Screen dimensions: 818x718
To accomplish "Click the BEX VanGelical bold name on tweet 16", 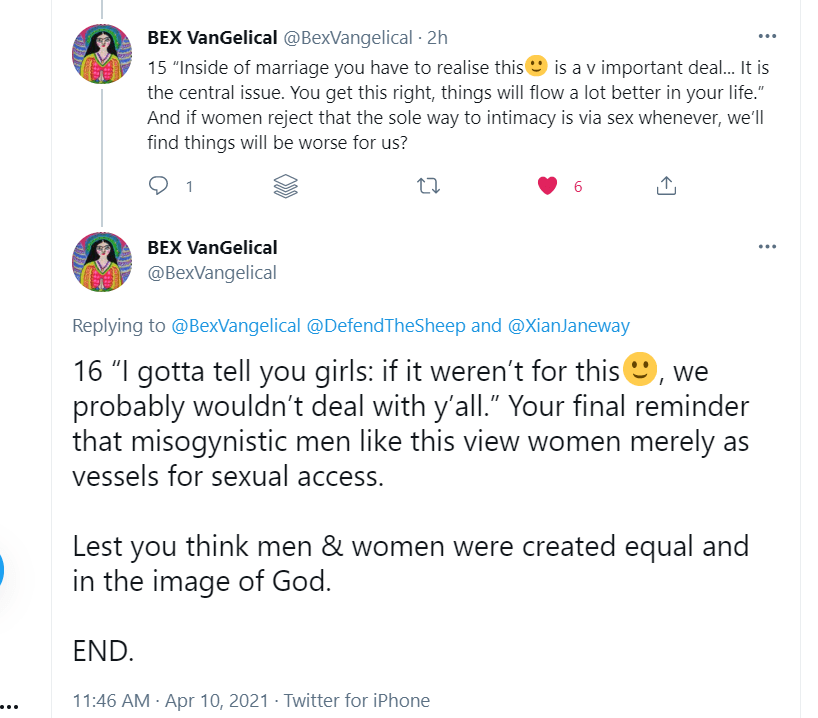I will tap(212, 247).
